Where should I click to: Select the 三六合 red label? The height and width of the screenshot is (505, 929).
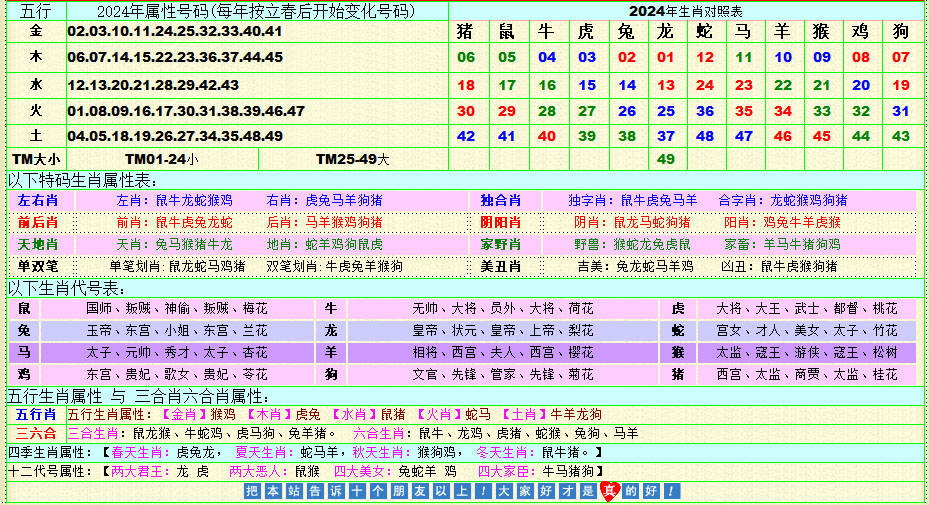tap(35, 433)
